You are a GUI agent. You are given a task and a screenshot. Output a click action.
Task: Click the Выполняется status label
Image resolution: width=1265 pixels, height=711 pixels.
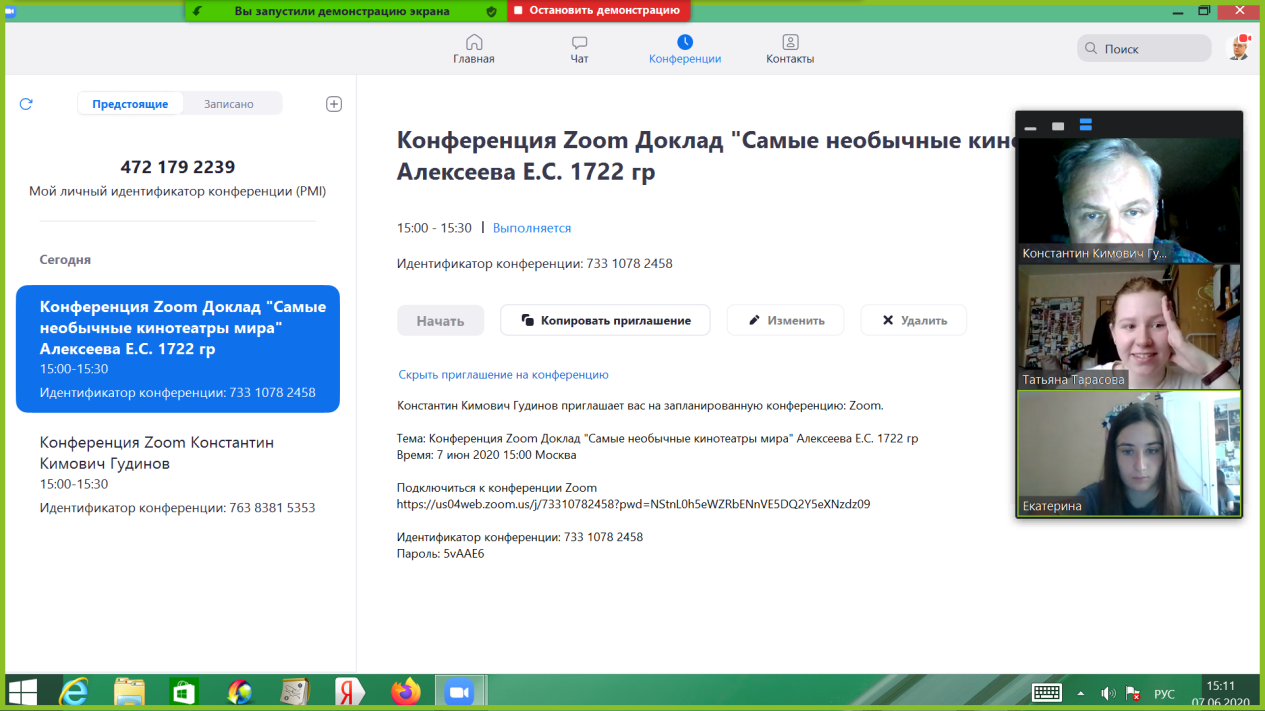coord(532,228)
